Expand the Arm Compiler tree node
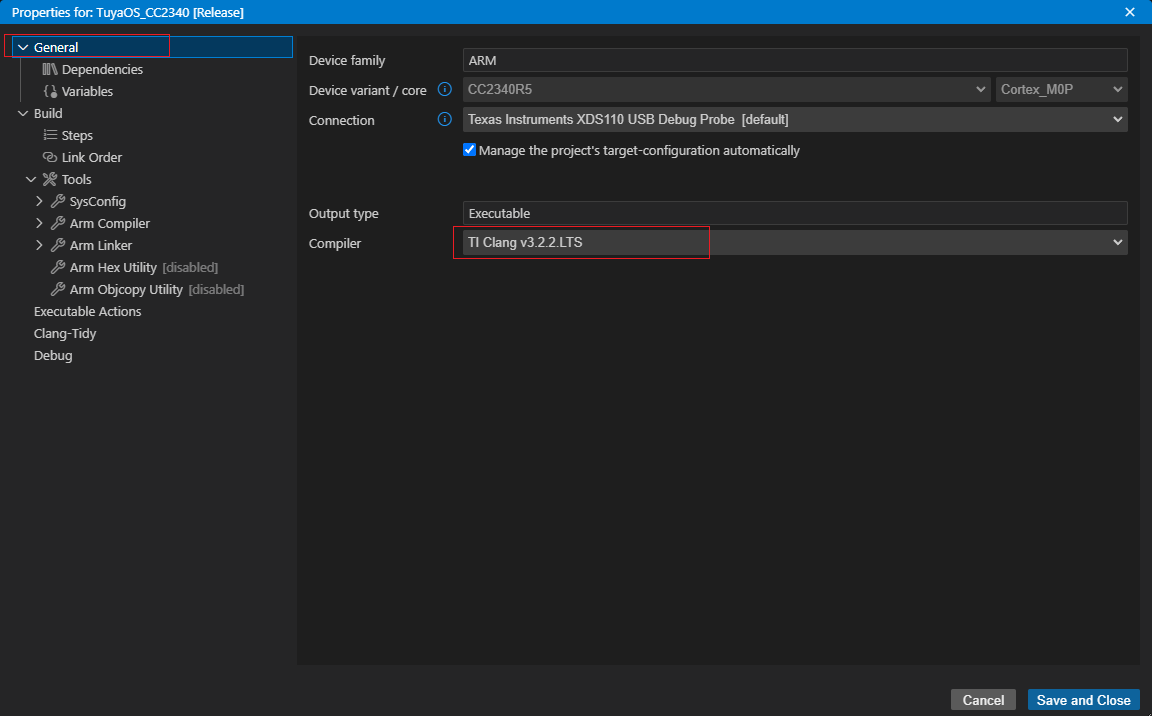This screenshot has height=716, width=1152. coord(40,223)
